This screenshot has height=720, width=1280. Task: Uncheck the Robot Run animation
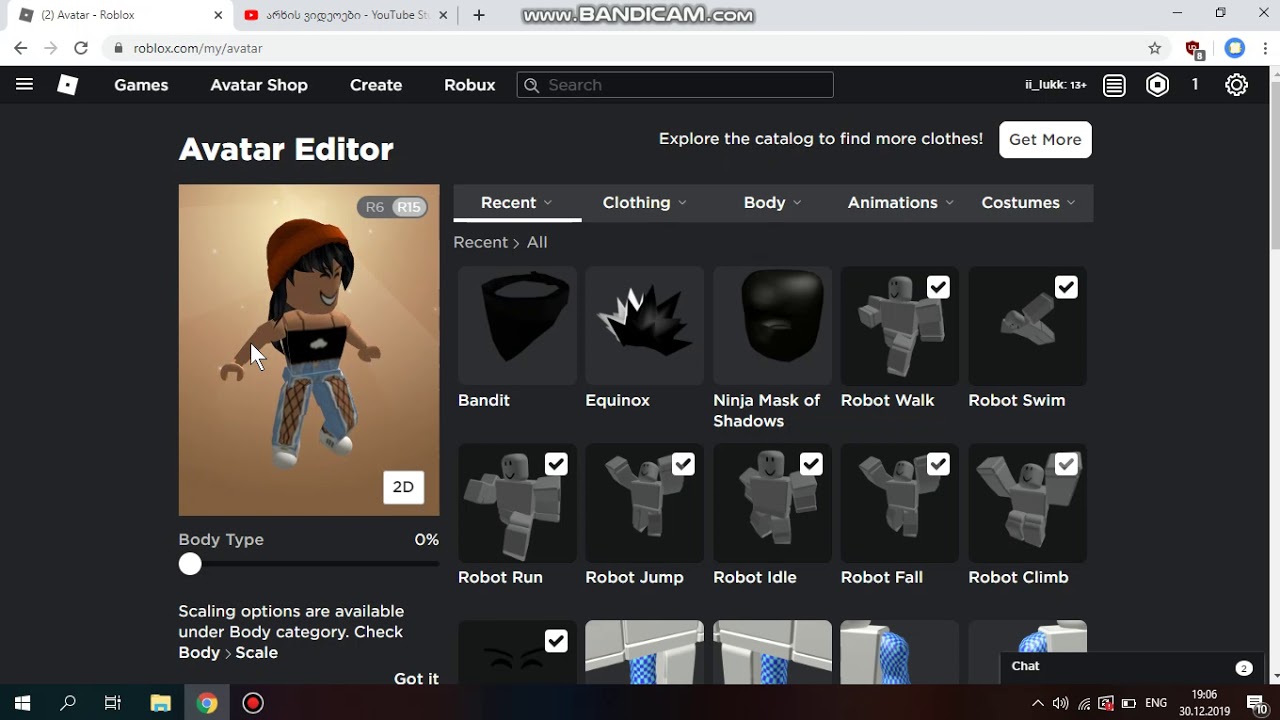pyautogui.click(x=556, y=464)
